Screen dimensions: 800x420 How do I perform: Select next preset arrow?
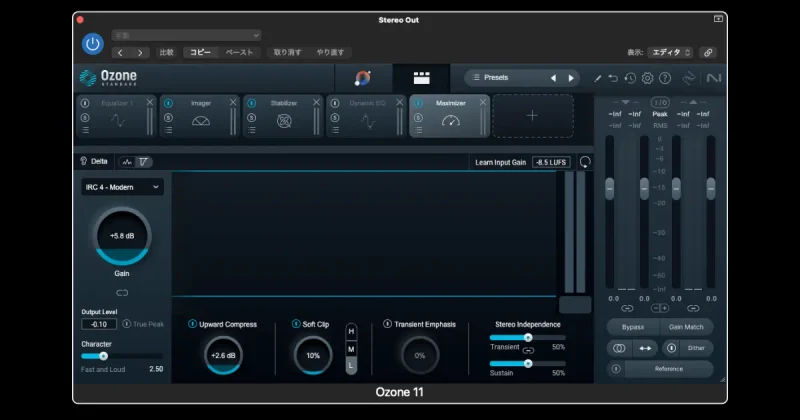coord(571,78)
